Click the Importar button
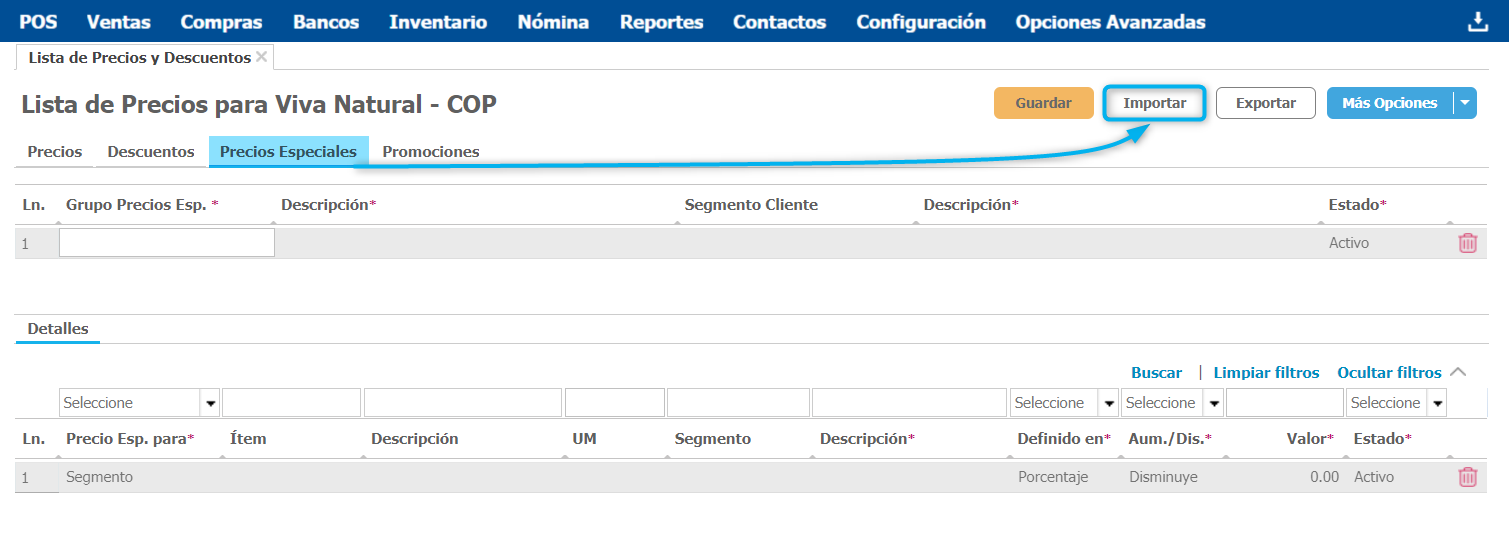Image resolution: width=1509 pixels, height=534 pixels. (1155, 103)
